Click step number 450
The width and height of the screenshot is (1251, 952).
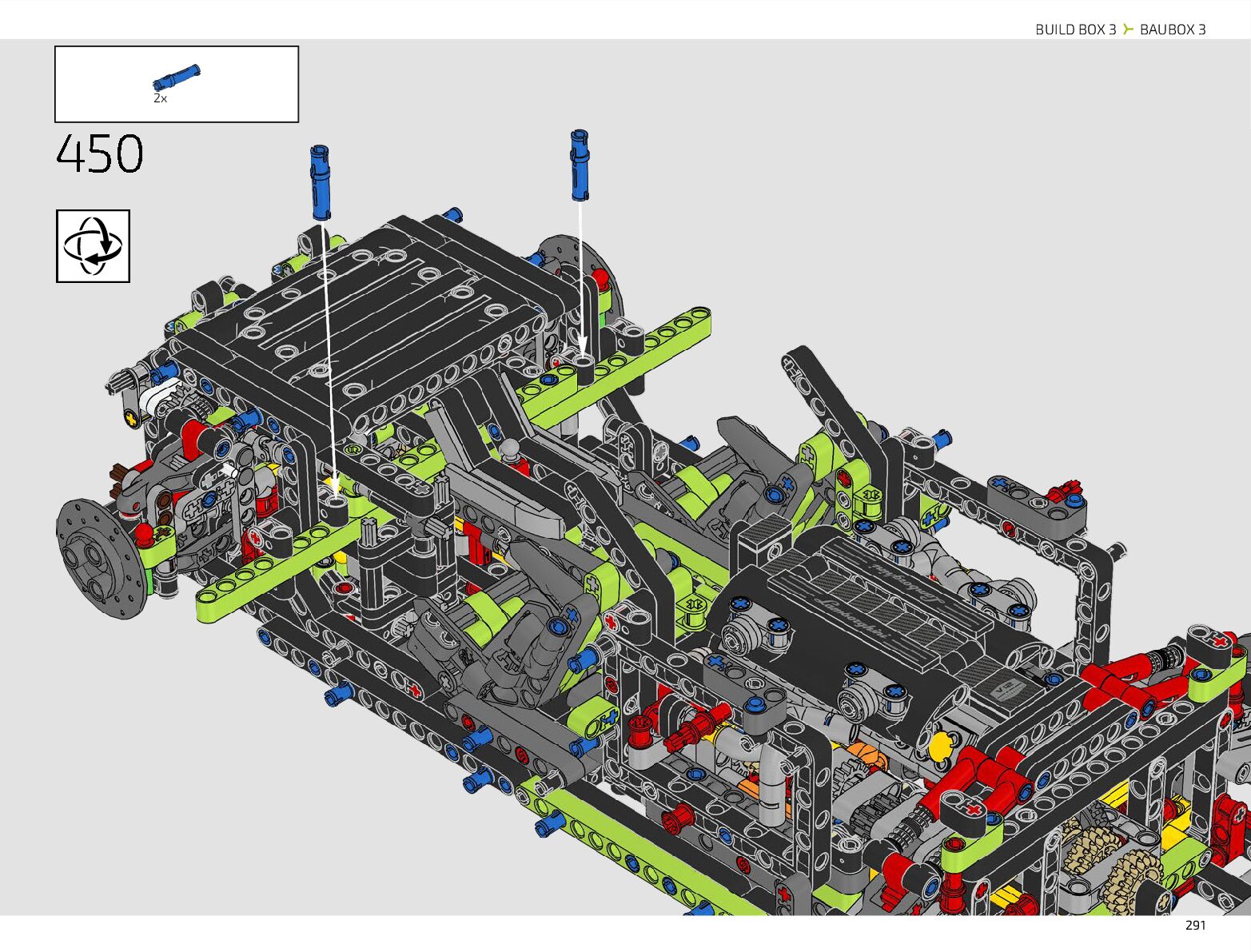tap(100, 154)
